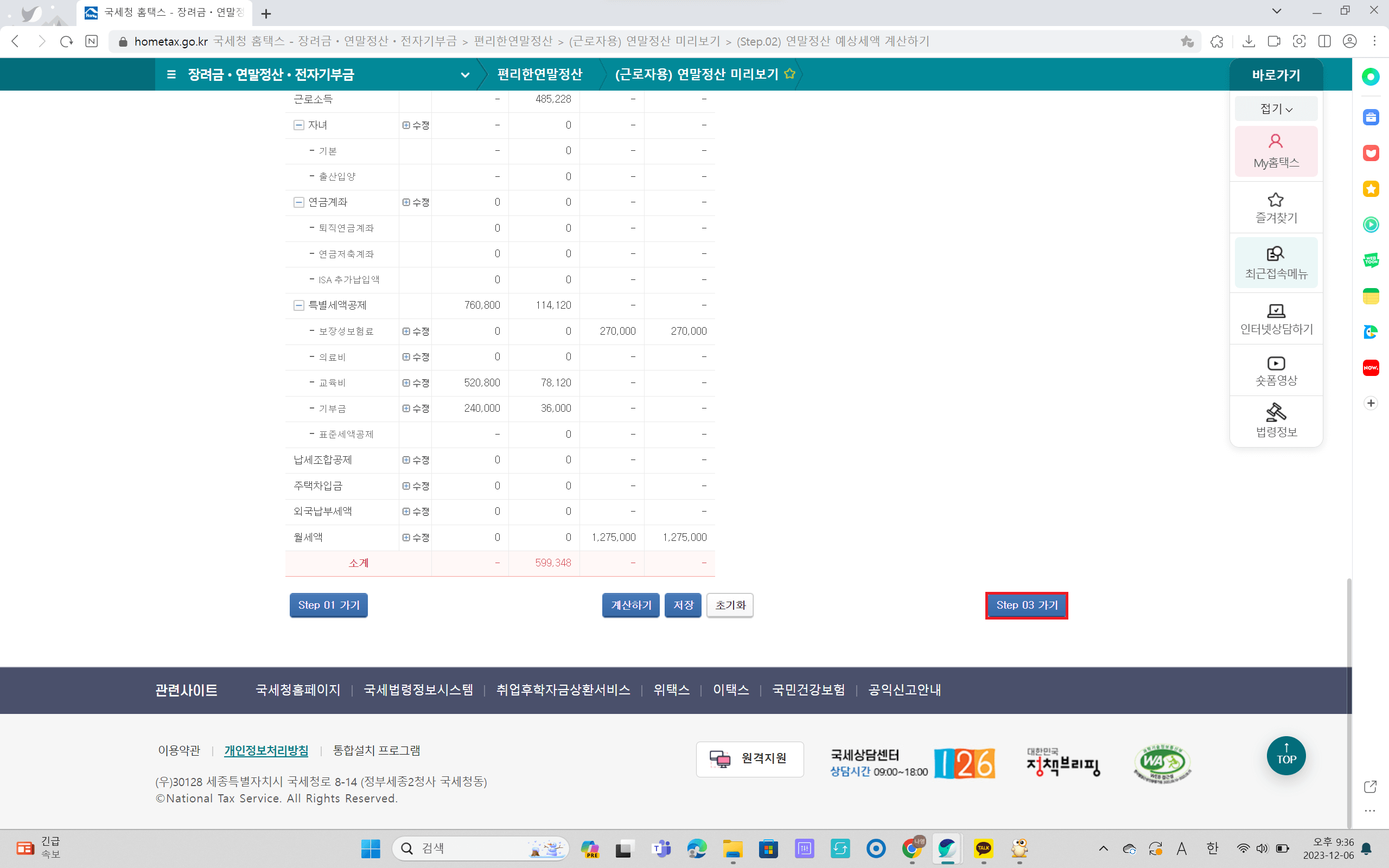Collapse the 자녀 row

click(298, 125)
